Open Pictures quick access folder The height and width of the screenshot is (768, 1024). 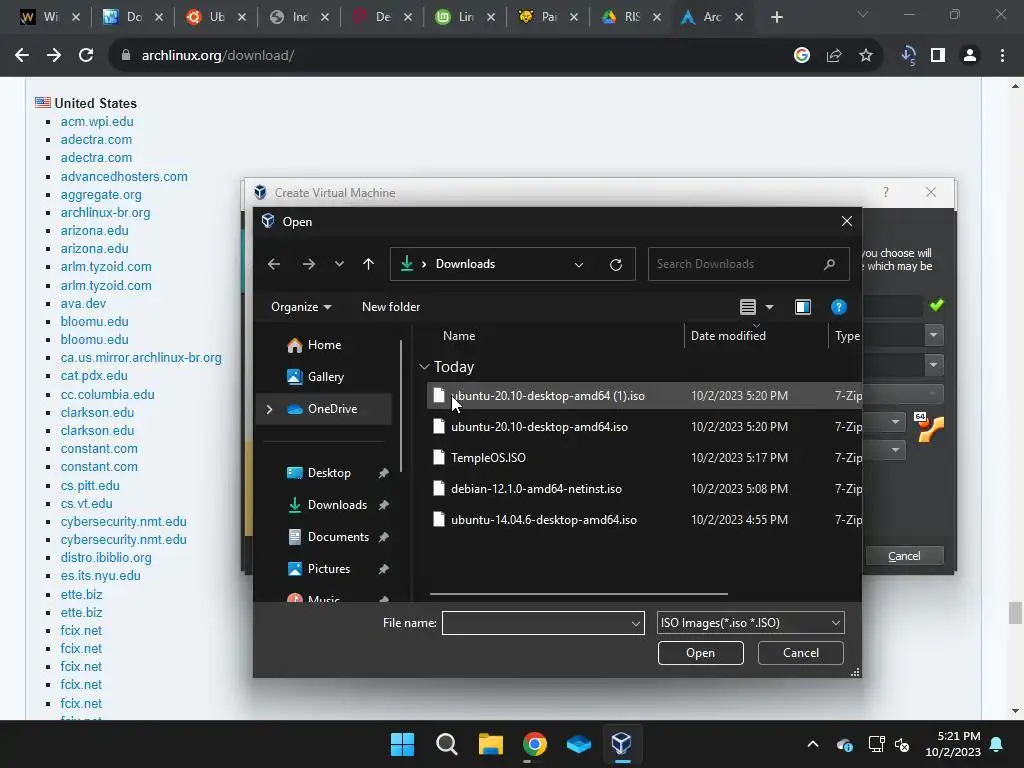[x=328, y=569]
